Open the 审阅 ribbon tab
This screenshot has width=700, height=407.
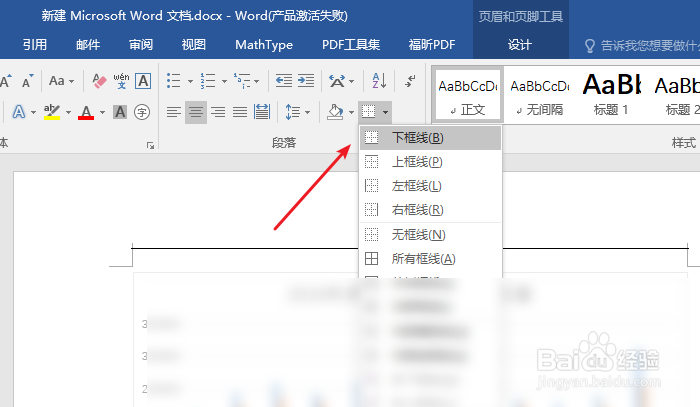coord(141,45)
